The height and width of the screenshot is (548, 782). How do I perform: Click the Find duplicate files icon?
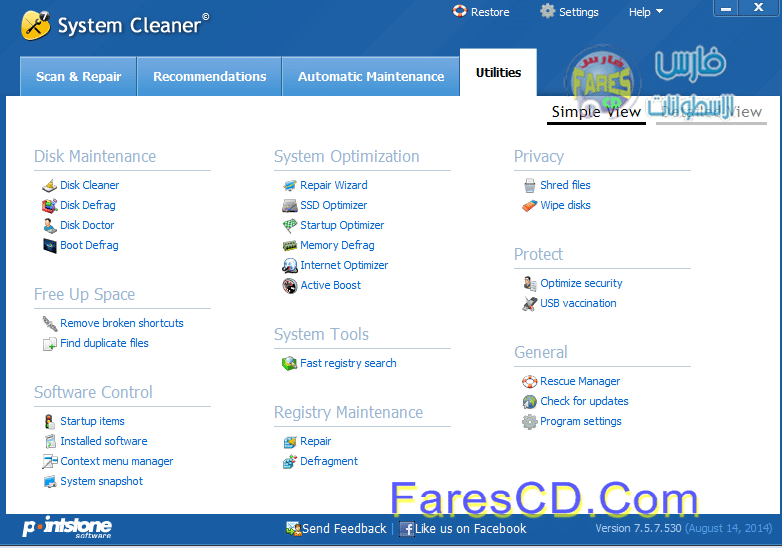coord(49,344)
